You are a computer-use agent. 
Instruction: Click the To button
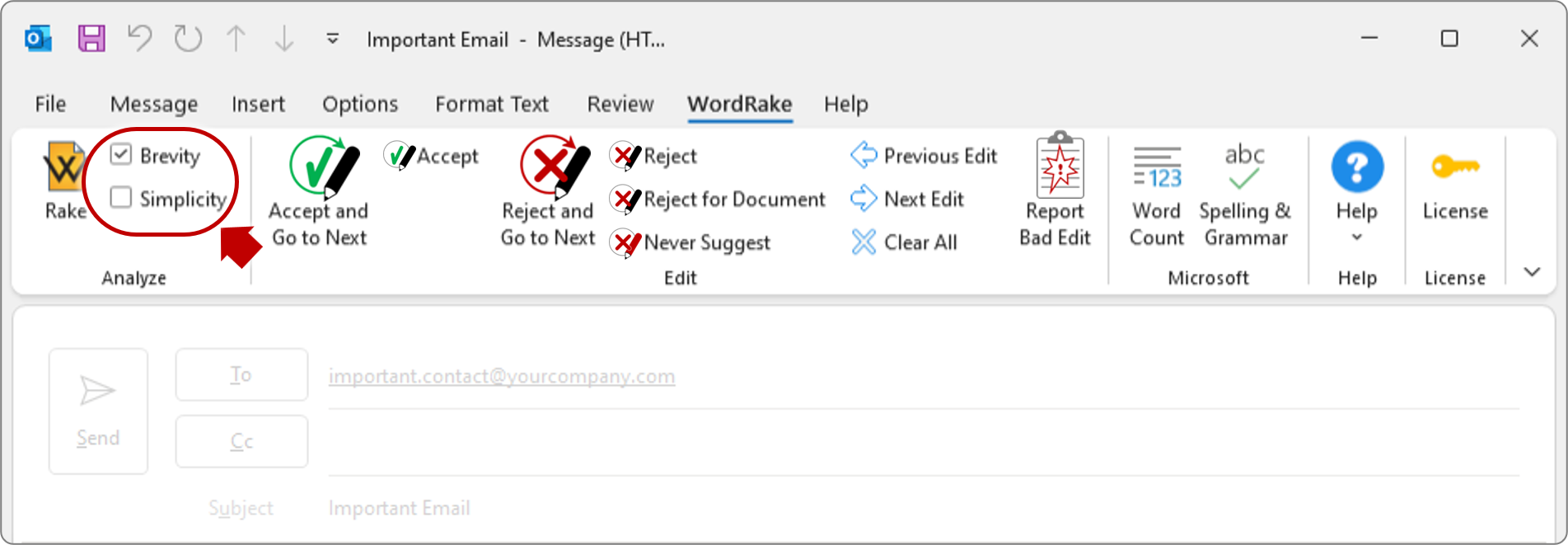(241, 374)
